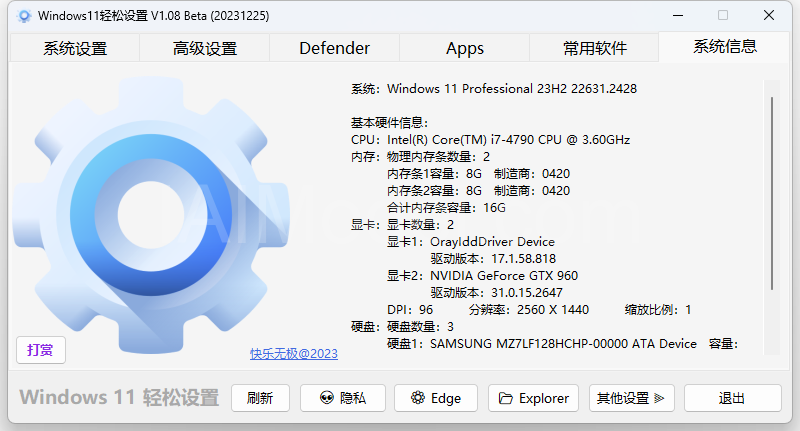Switch to the 系统设置 tab
The height and width of the screenshot is (431, 800).
(75, 48)
